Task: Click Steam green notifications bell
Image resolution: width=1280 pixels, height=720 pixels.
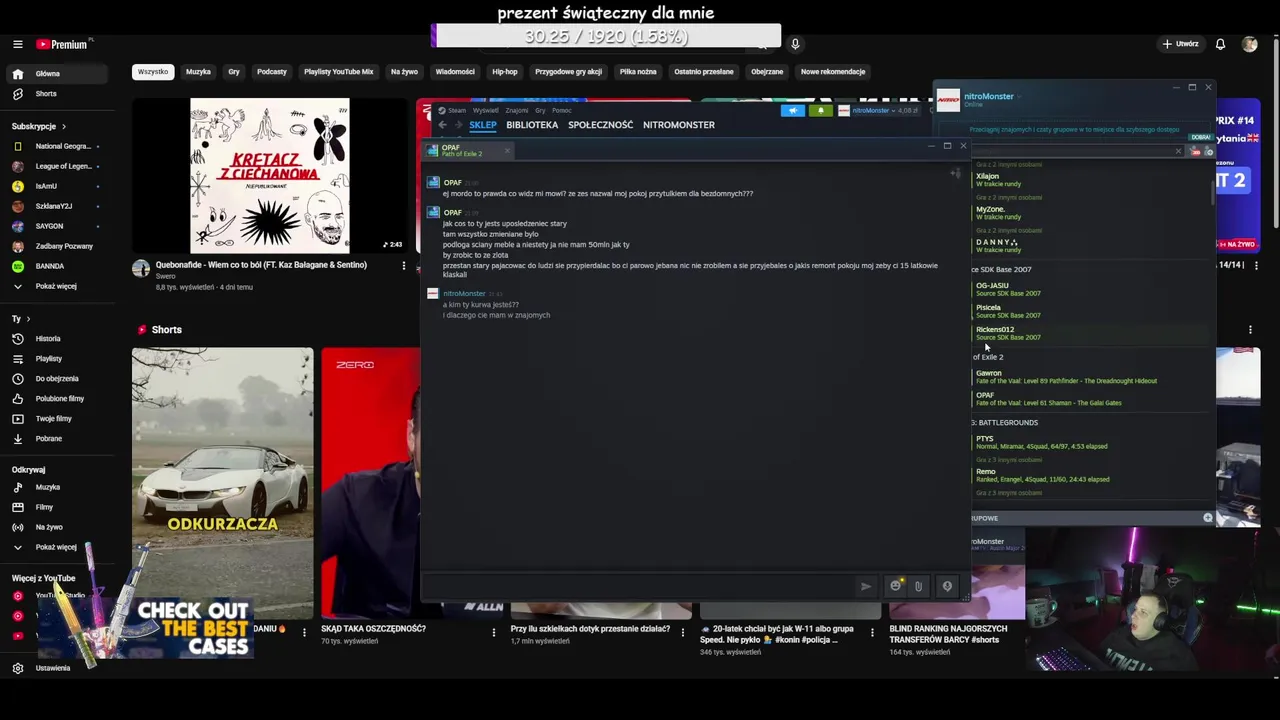Action: tap(821, 110)
